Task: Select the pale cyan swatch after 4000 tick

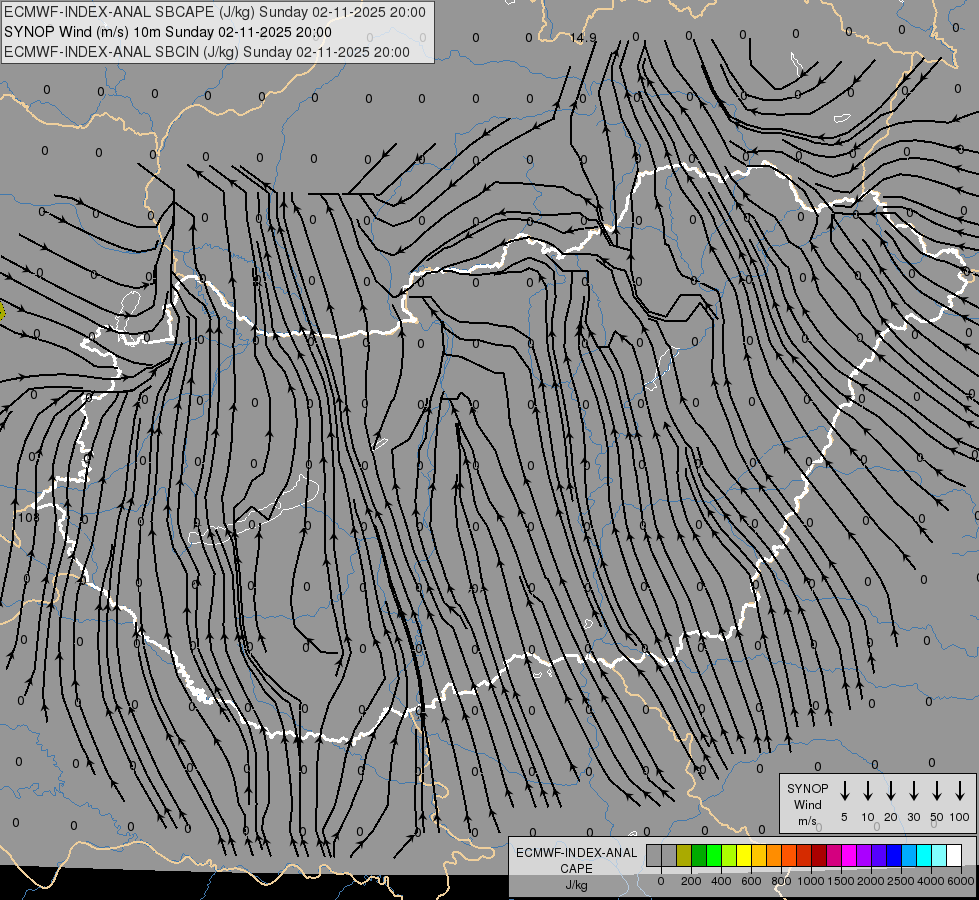Action: [940, 855]
